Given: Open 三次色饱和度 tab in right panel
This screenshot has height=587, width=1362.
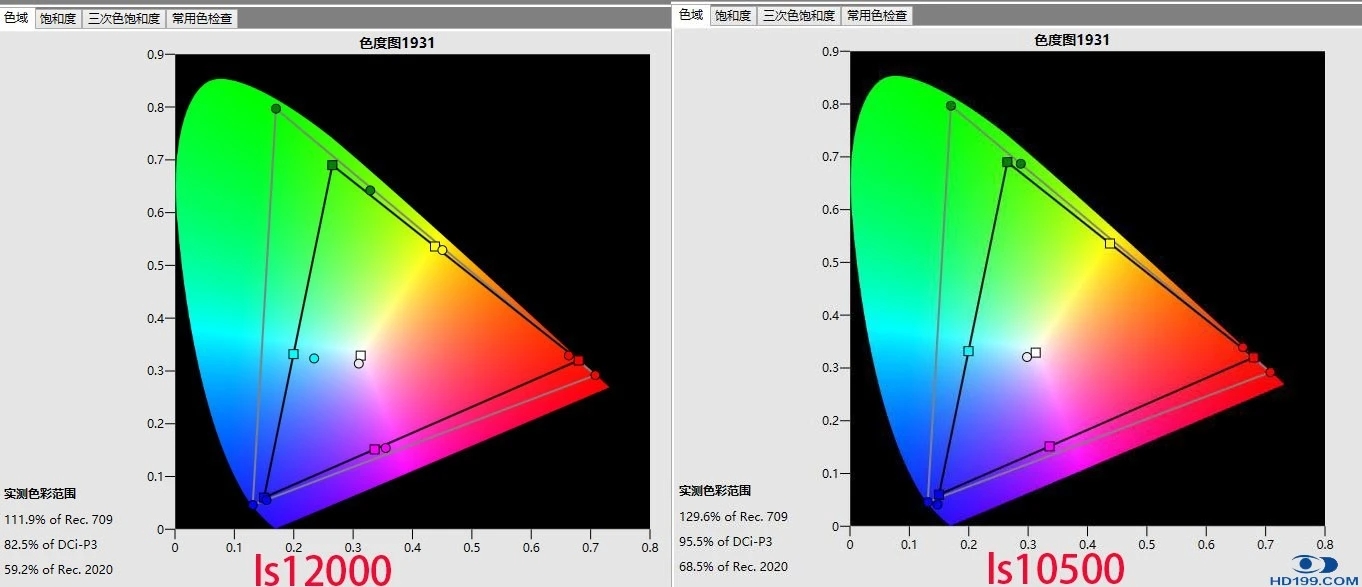Looking at the screenshot, I should pos(798,16).
